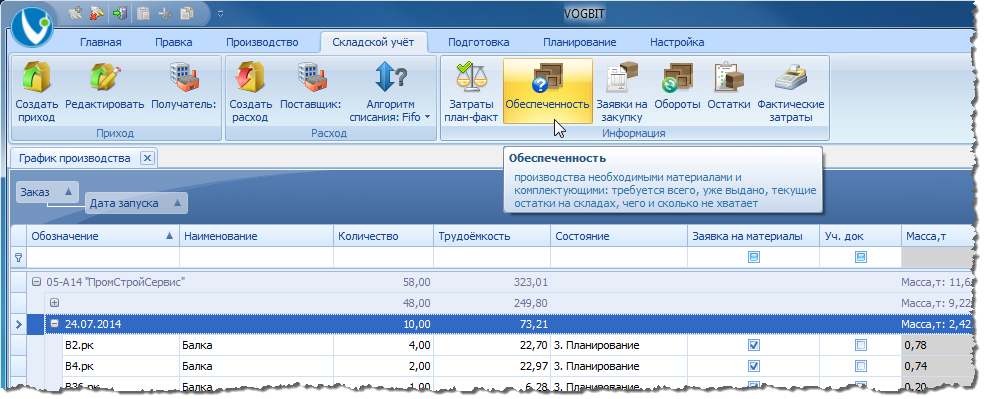Click the highlighted Обеспеченность button
The width and height of the screenshot is (985, 399).
[547, 91]
